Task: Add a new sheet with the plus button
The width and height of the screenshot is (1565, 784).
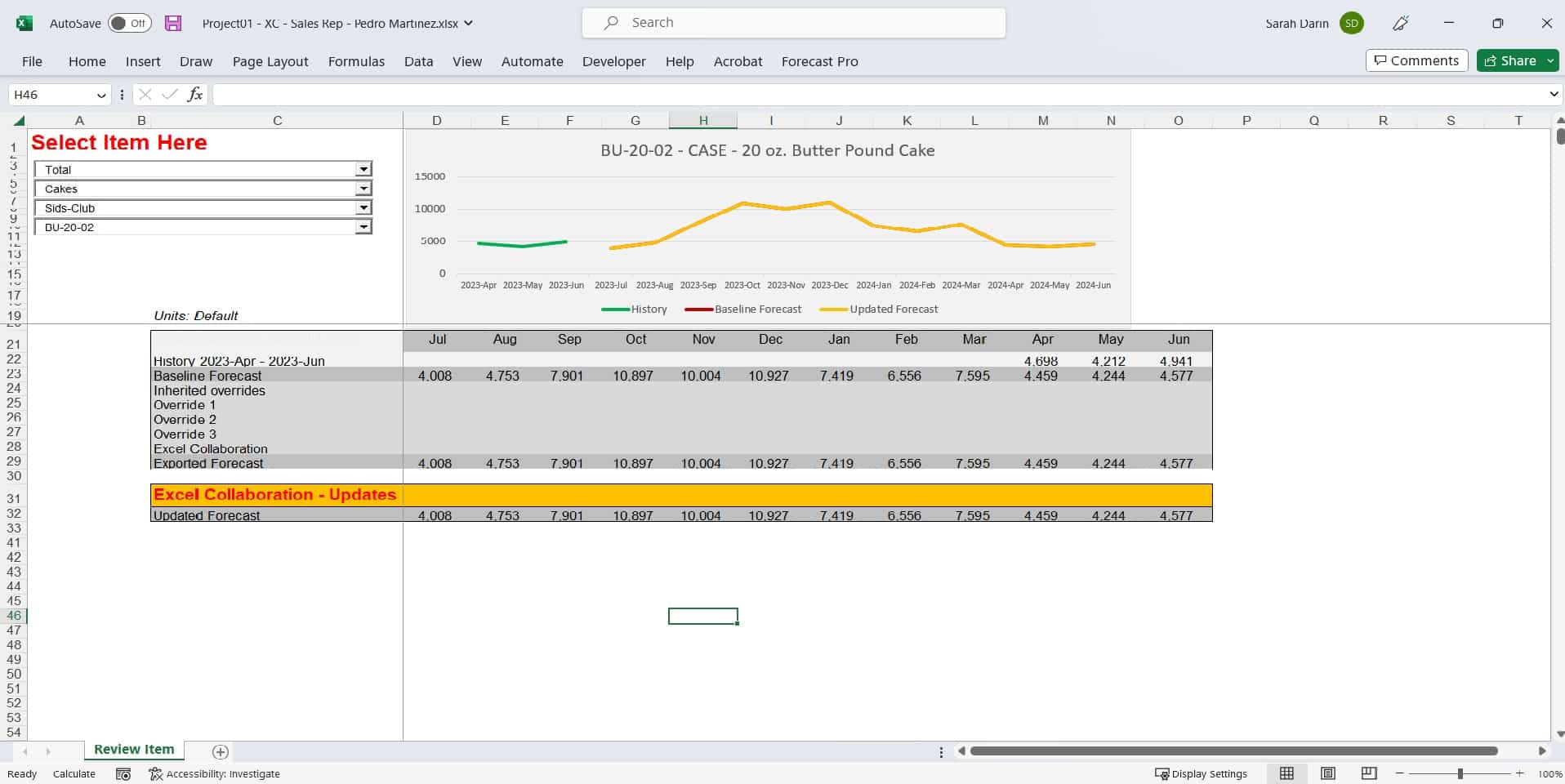Action: click(220, 751)
